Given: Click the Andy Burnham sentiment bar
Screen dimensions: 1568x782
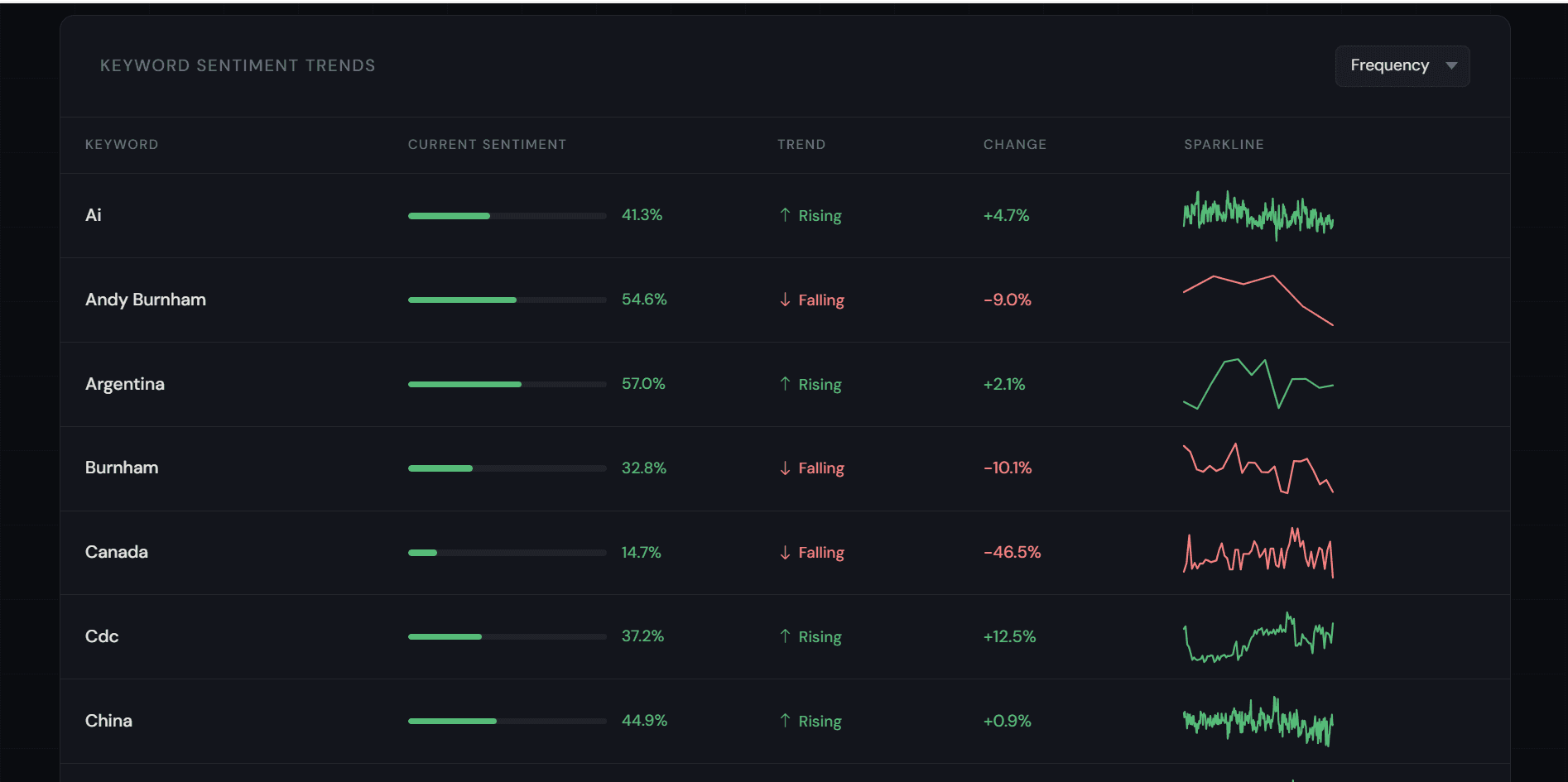Looking at the screenshot, I should pyautogui.click(x=507, y=300).
